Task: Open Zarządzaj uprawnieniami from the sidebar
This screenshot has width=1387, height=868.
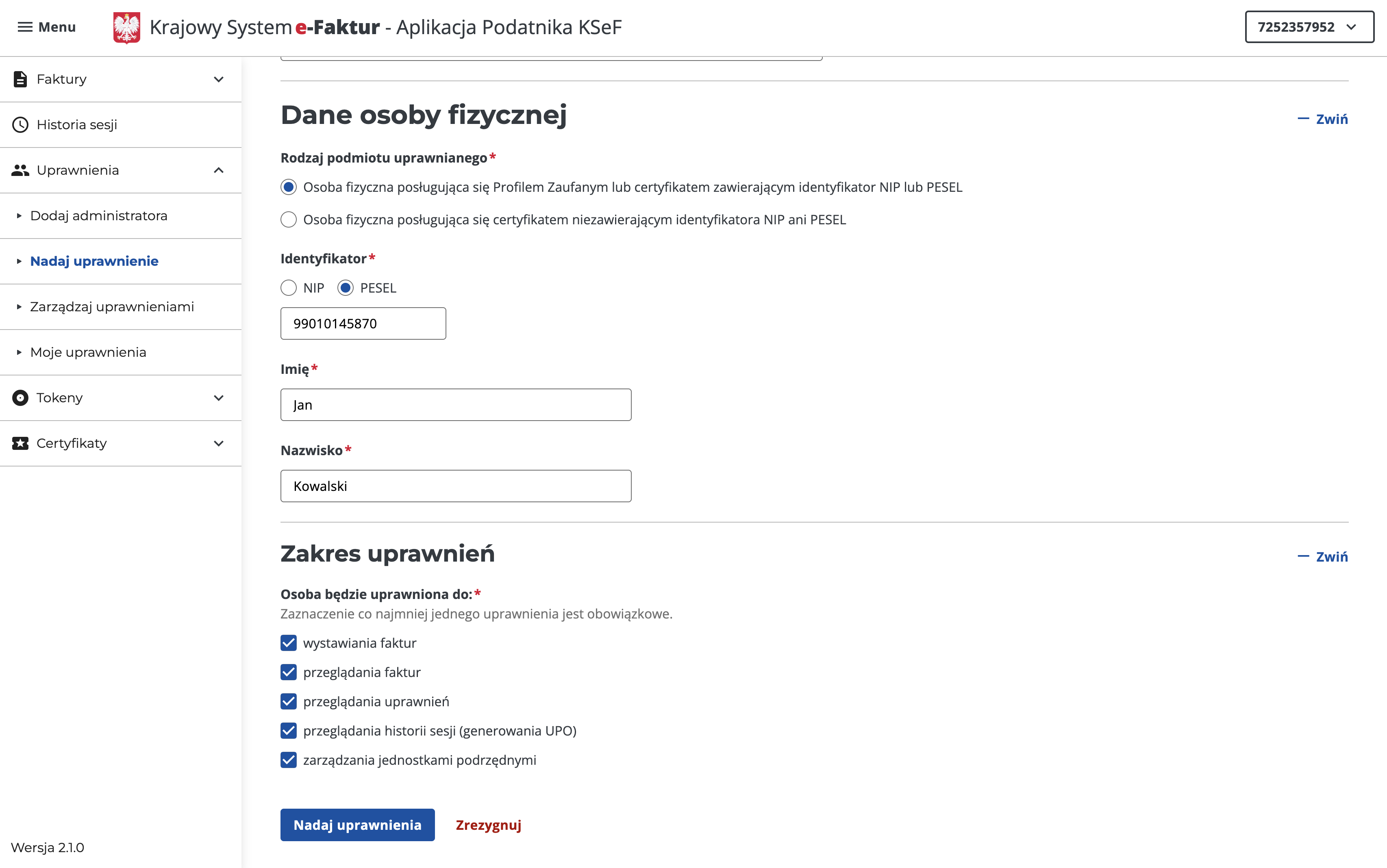Action: point(112,306)
